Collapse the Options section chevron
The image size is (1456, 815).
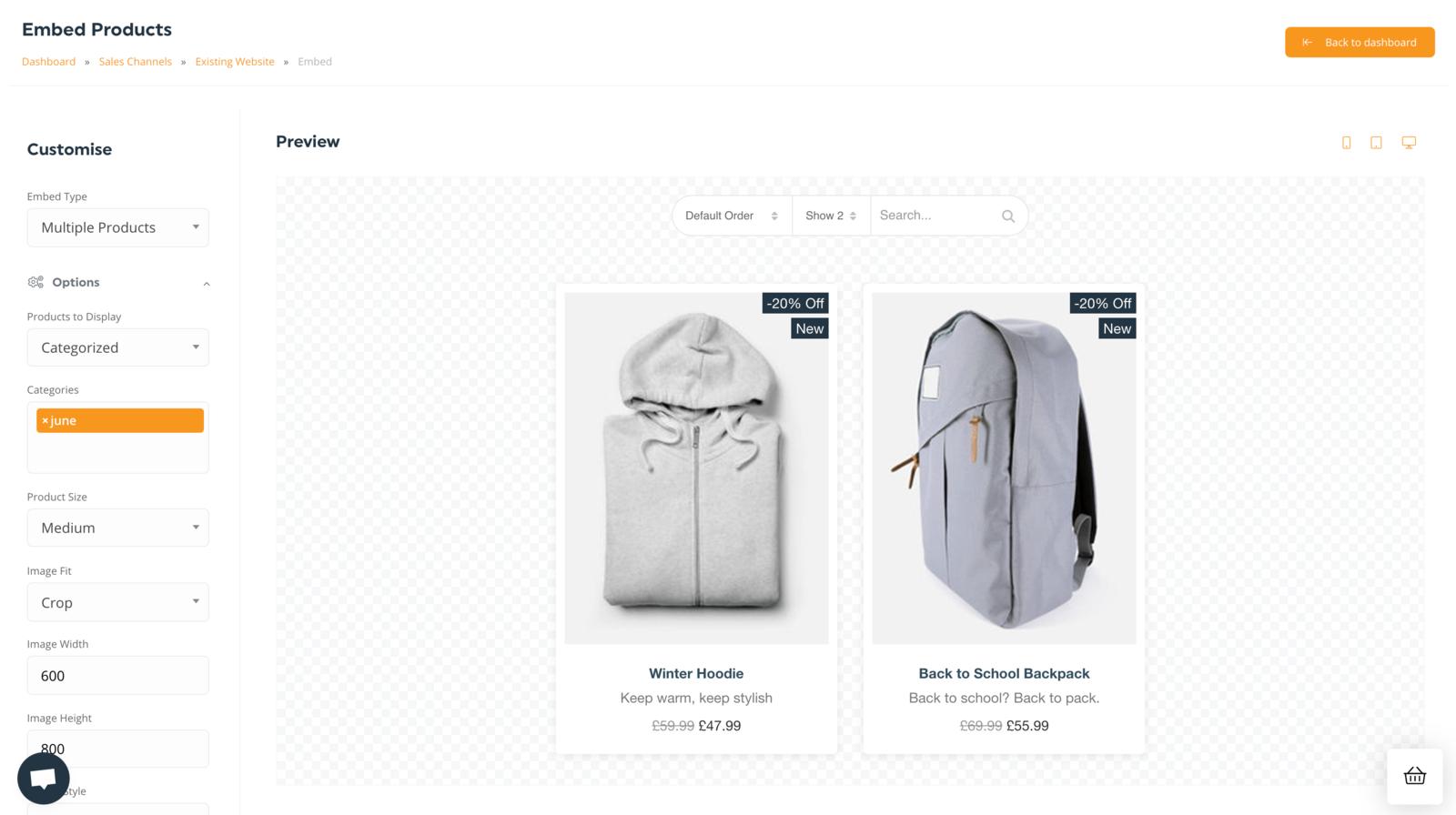tap(207, 284)
